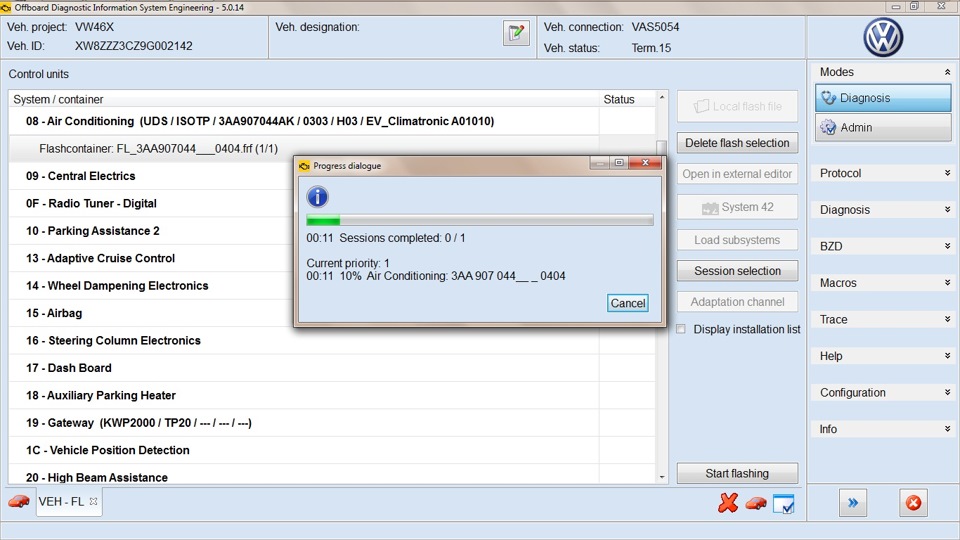
Task: Click the stethoscope icon on Diagnosis mode
Action: [828, 98]
